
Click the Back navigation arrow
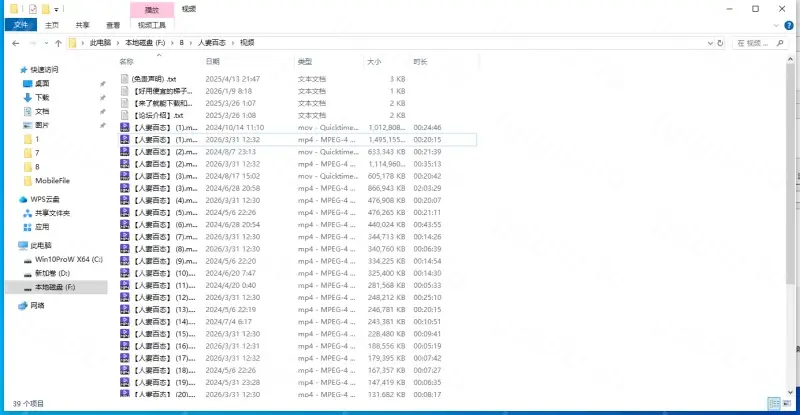point(15,43)
